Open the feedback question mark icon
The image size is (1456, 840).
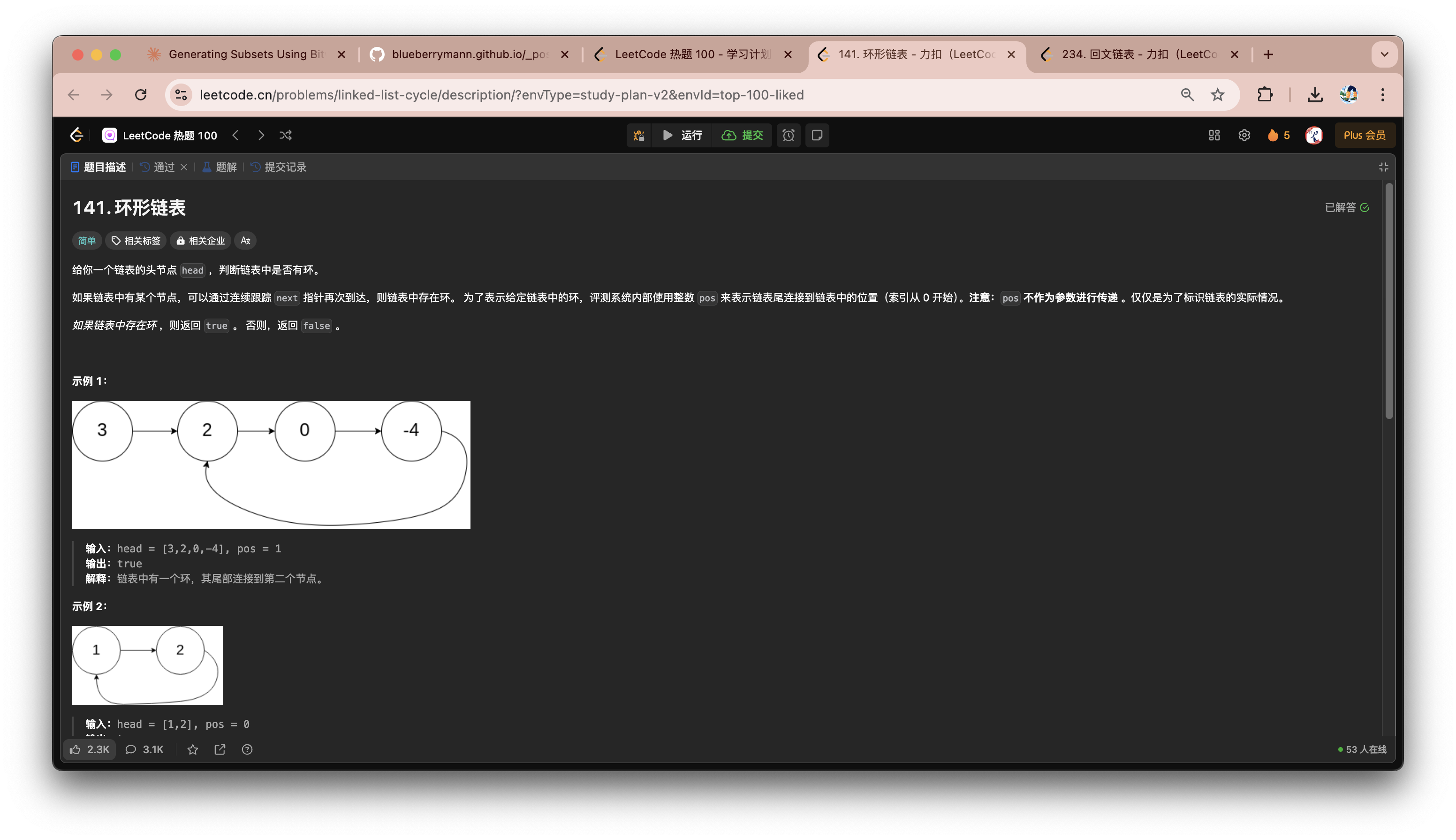[247, 749]
